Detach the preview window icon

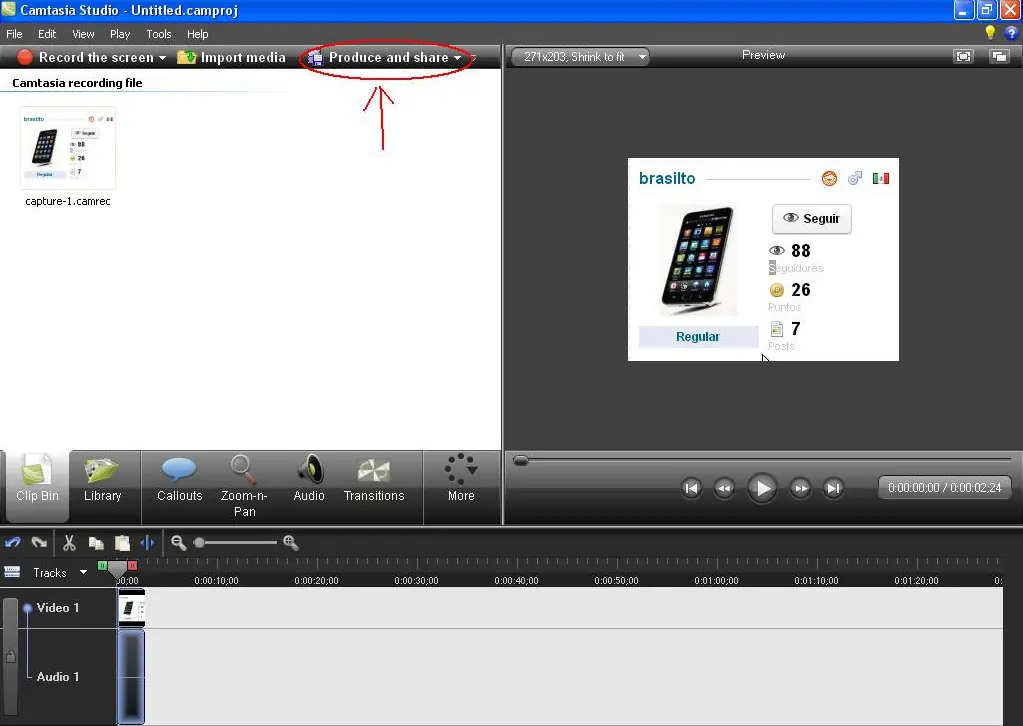[999, 57]
